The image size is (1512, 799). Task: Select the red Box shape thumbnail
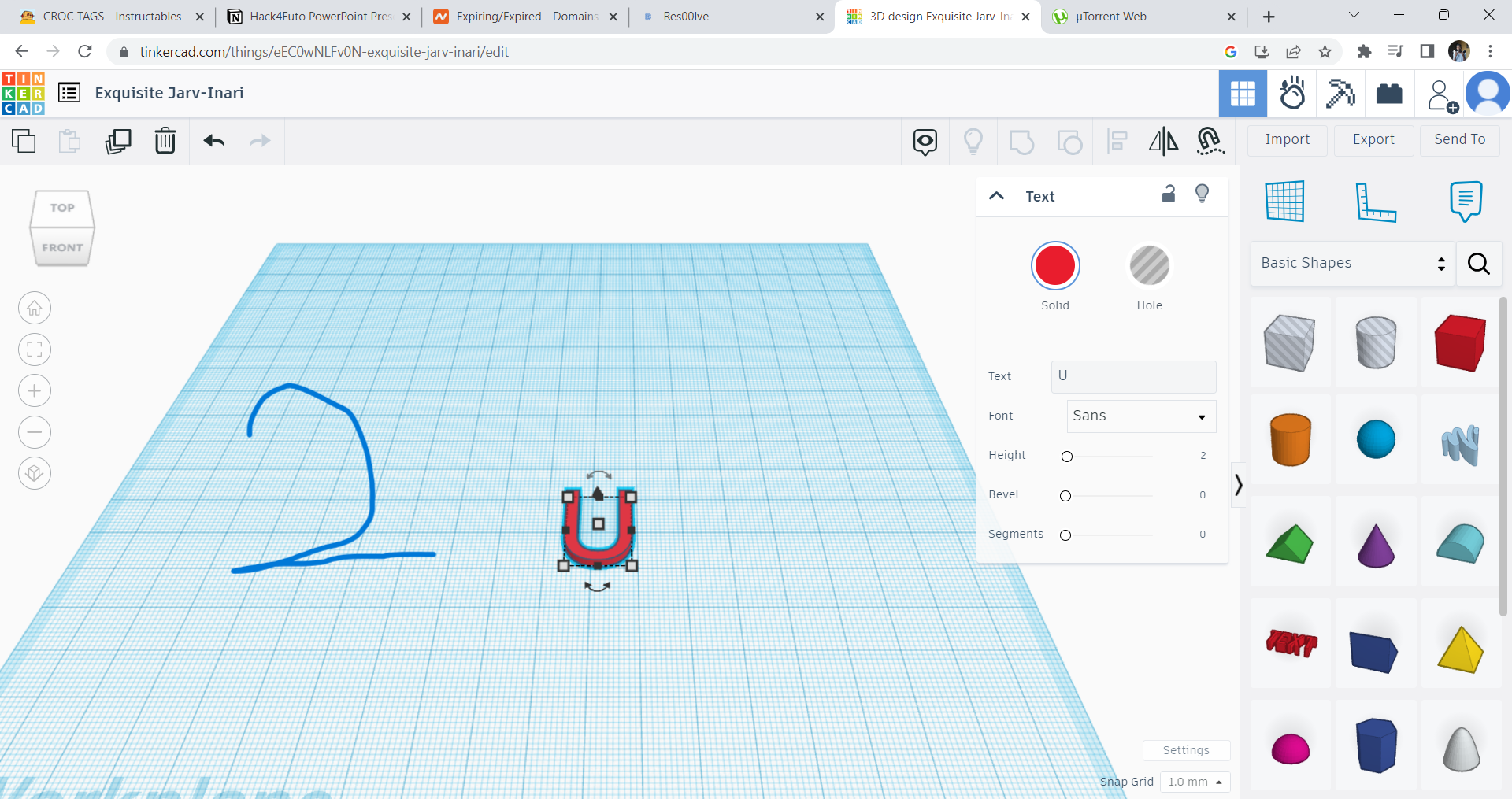[1460, 342]
